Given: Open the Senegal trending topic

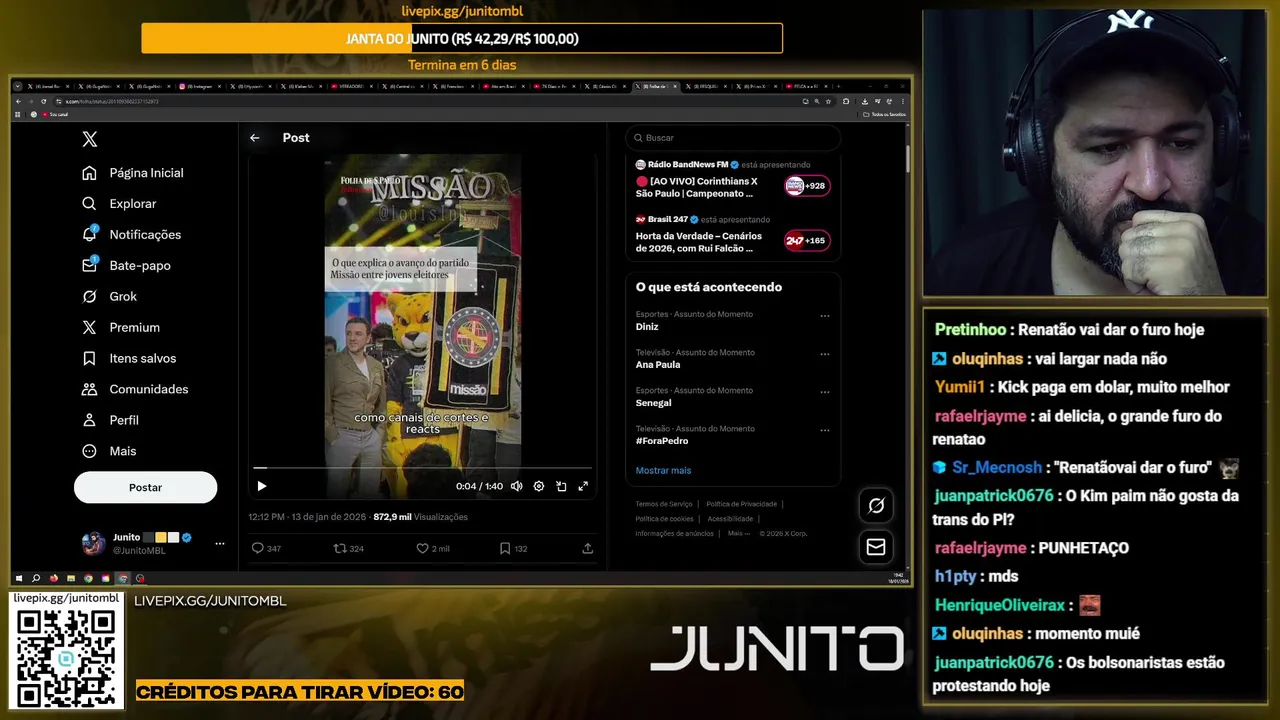Looking at the screenshot, I should point(653,403).
